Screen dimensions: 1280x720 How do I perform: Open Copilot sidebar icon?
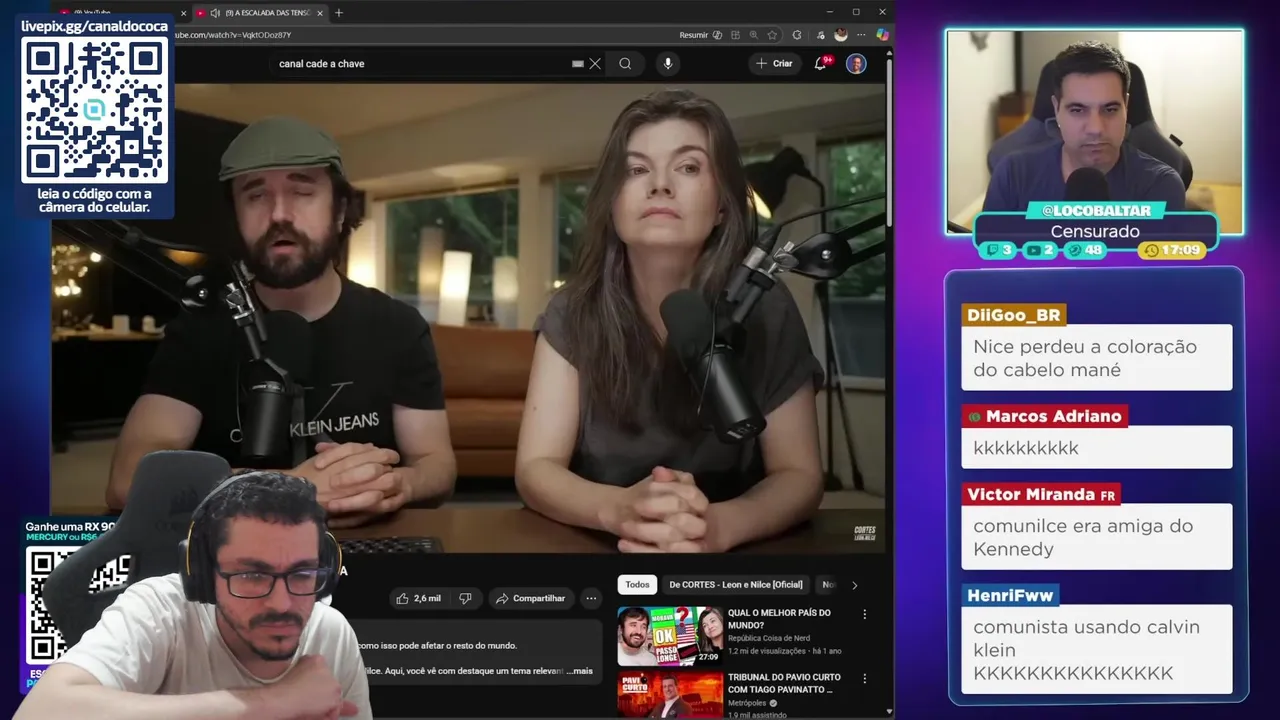click(x=882, y=35)
